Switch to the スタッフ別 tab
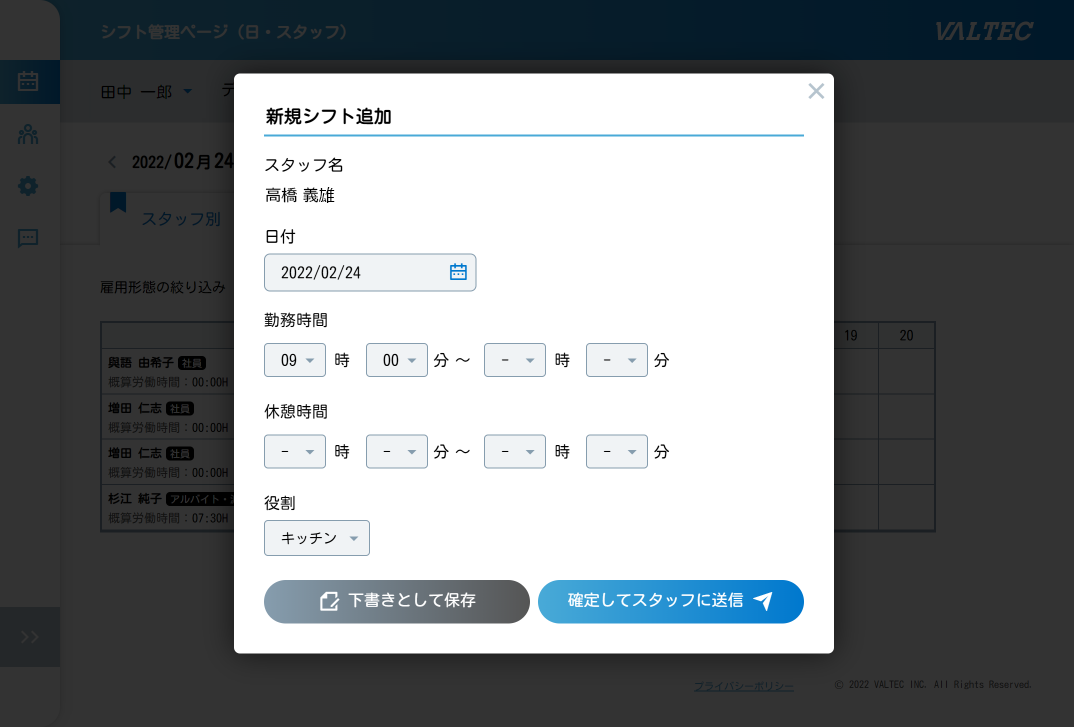Image resolution: width=1074 pixels, height=727 pixels. click(180, 218)
